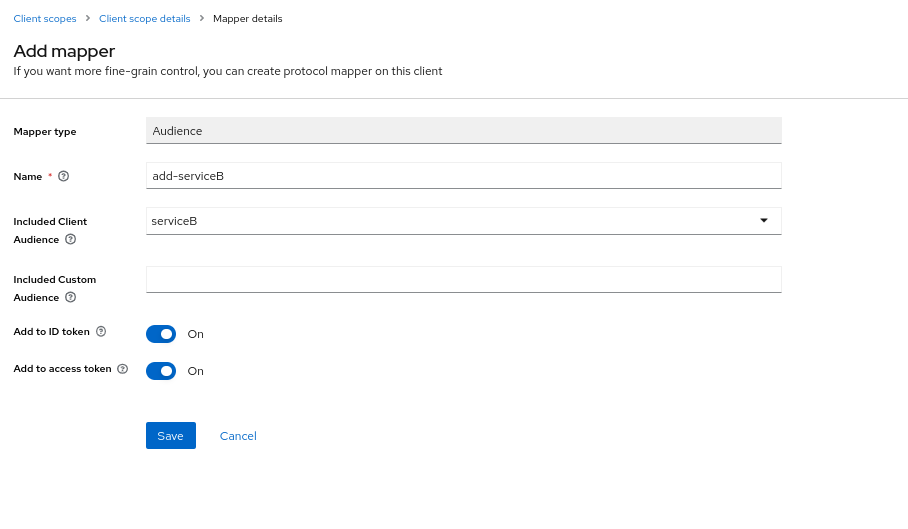908x529 pixels.
Task: Expand the Included Client Audience dropdown arrow
Action: [x=764, y=221]
